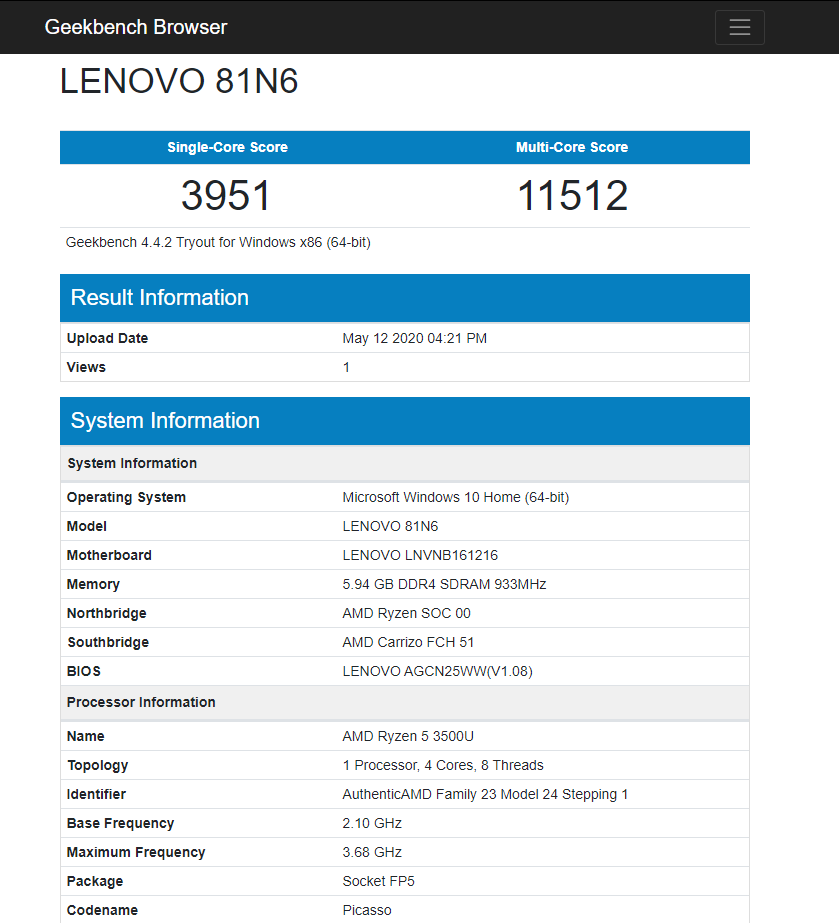This screenshot has width=839, height=923.
Task: Select topology value 1 Processor, 4 Cores, 8 Threads
Action: pyautogui.click(x=443, y=765)
